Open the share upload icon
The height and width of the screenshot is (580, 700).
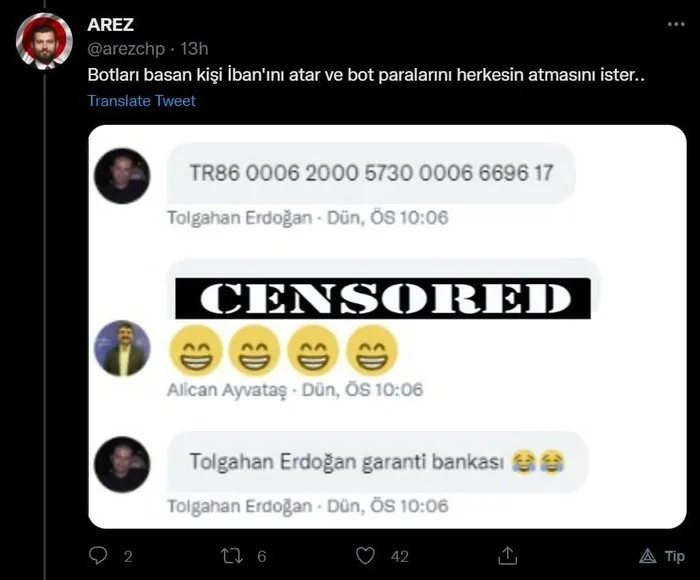pyautogui.click(x=507, y=555)
